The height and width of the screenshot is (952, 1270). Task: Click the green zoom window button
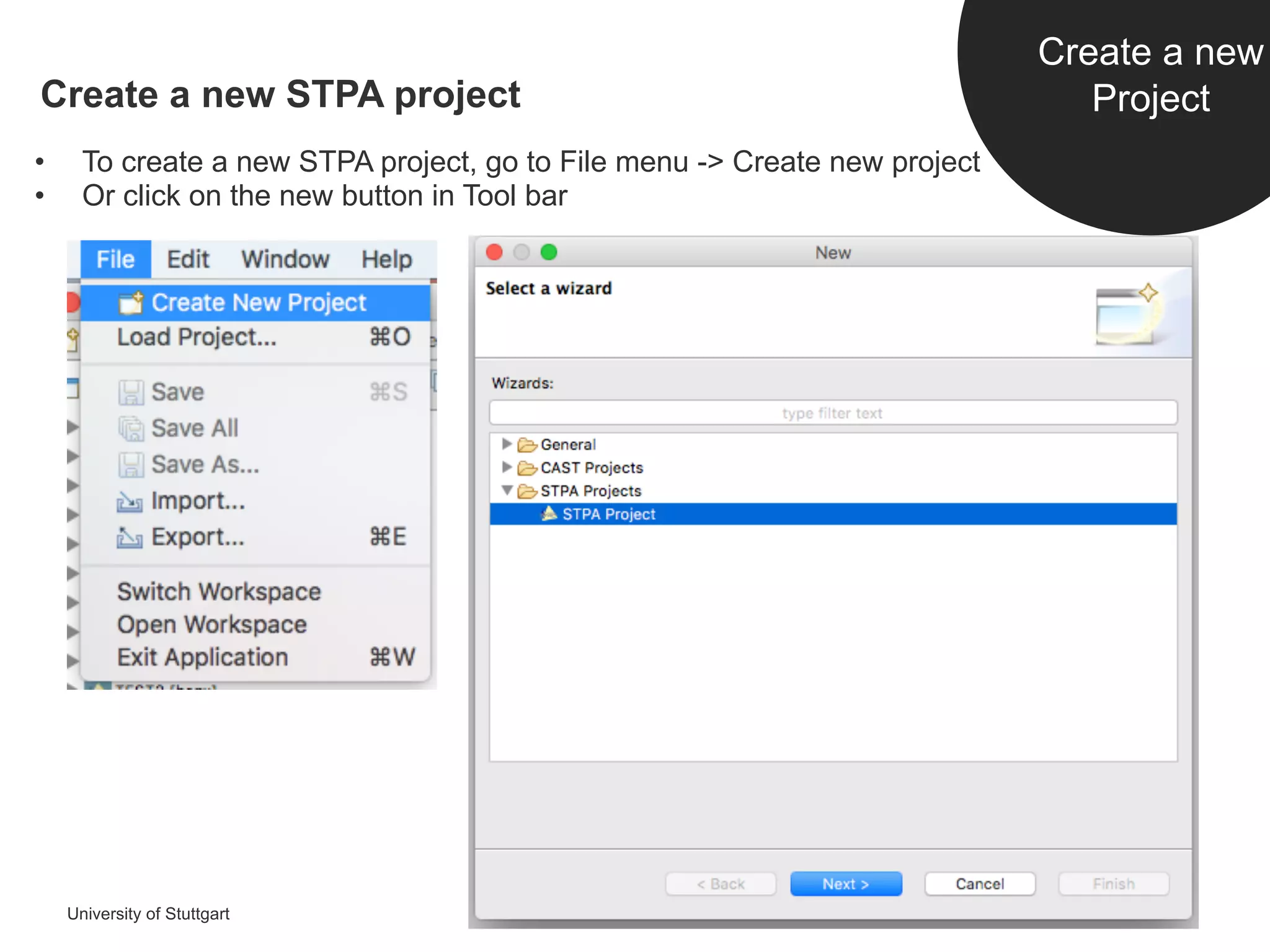(x=549, y=252)
